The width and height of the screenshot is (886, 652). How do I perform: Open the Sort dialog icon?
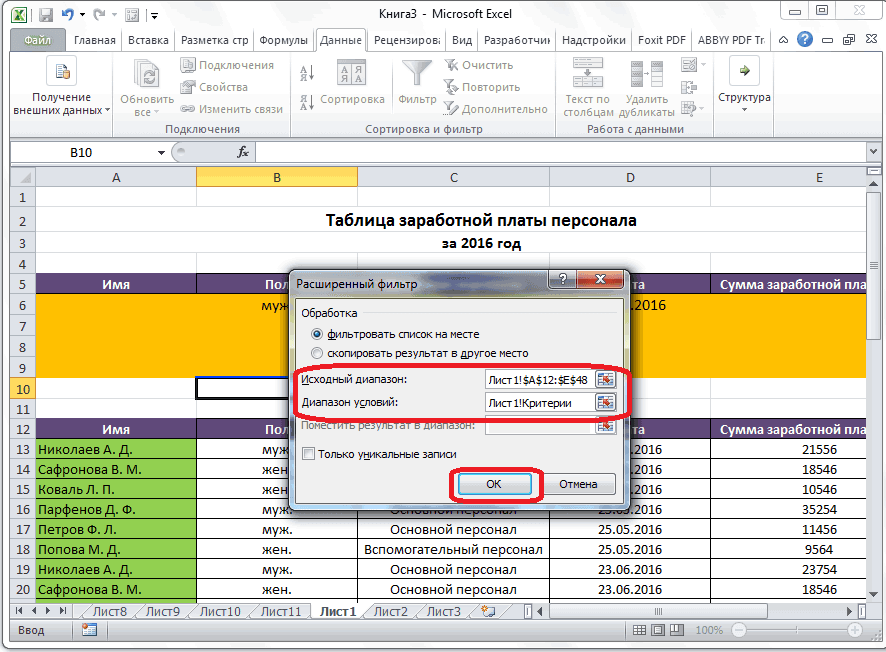(351, 76)
